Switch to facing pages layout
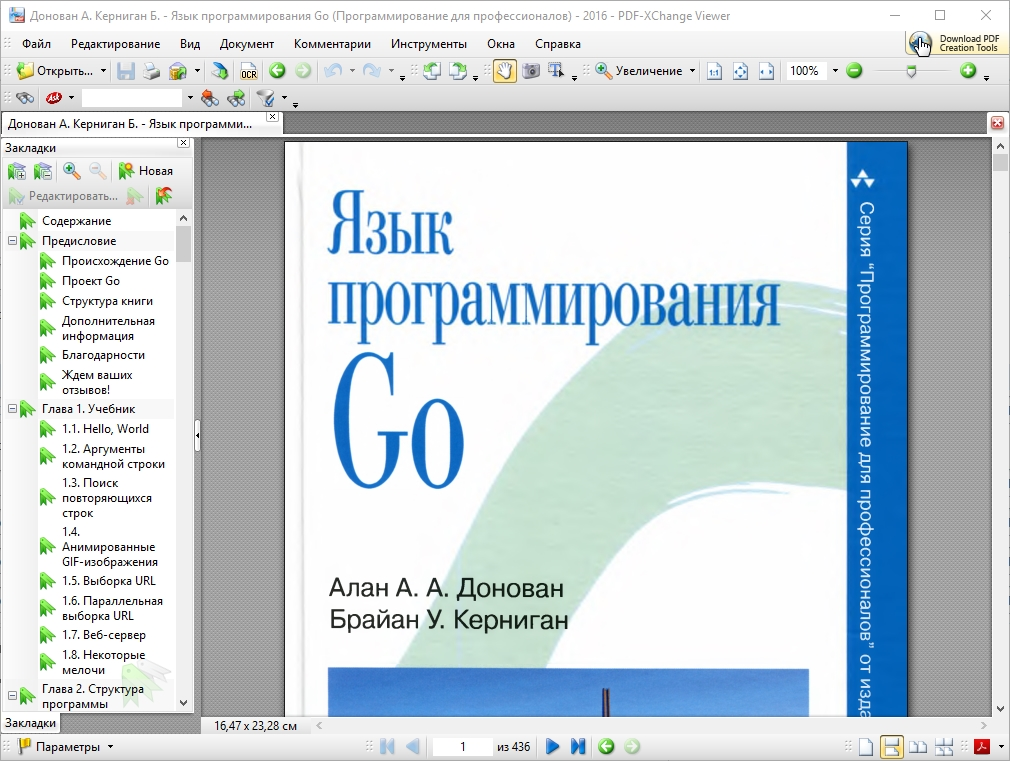The width and height of the screenshot is (1010, 761). click(x=917, y=747)
